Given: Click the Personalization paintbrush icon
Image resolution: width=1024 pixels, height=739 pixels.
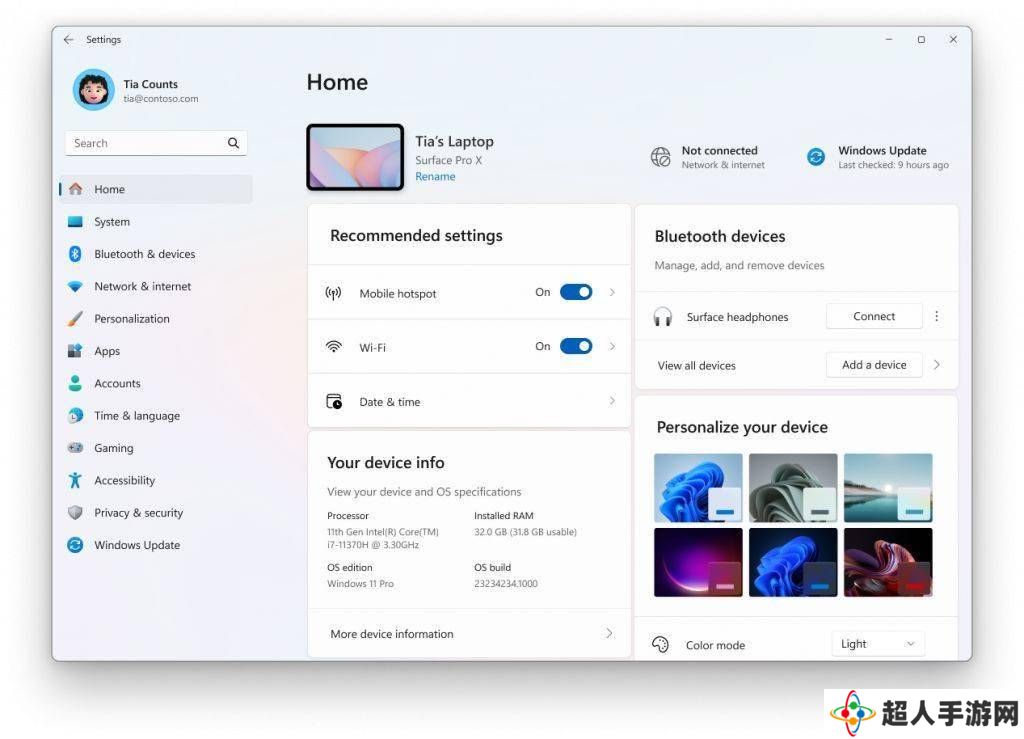Looking at the screenshot, I should click(x=76, y=319).
